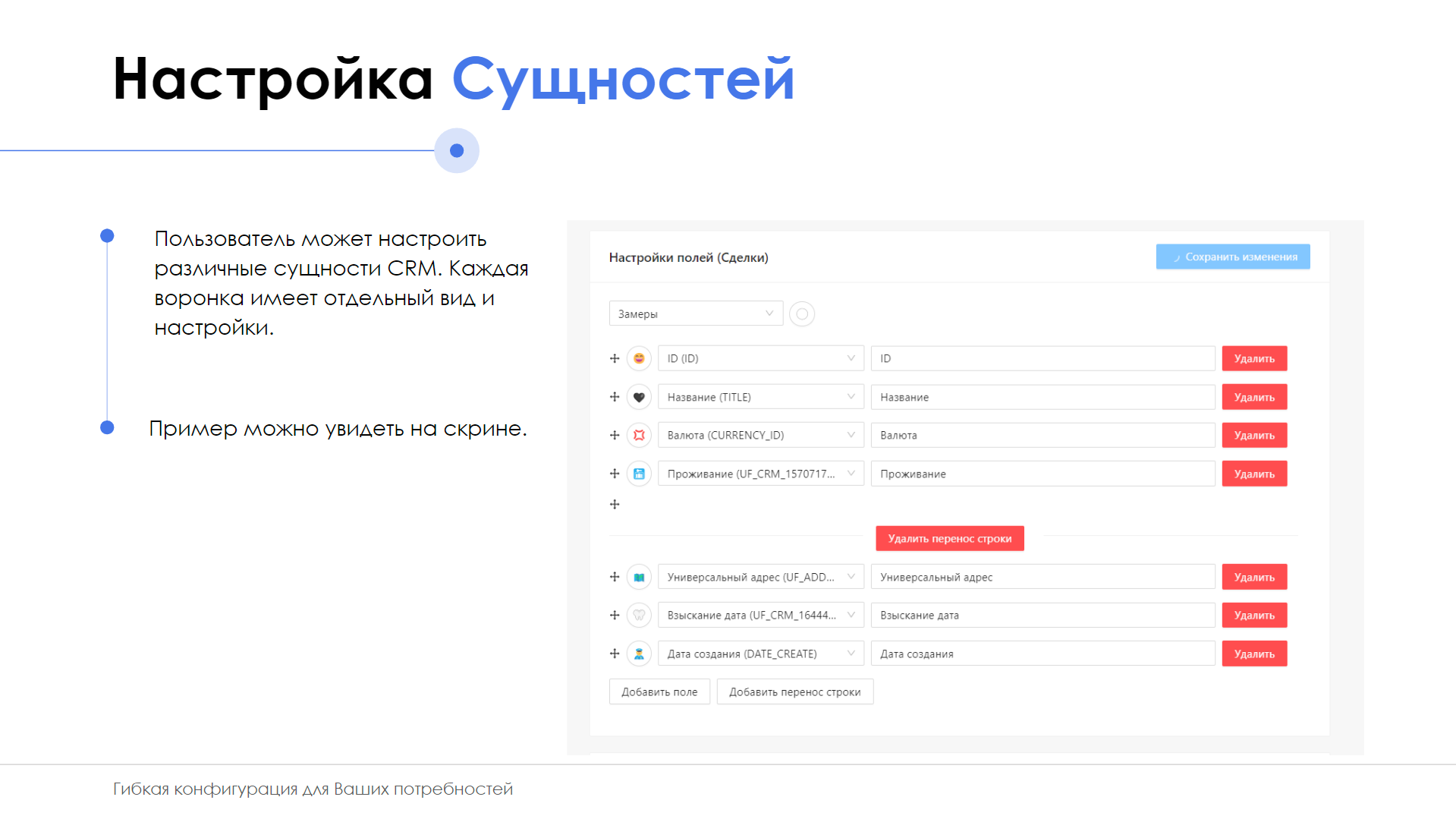
Task: Click footer text Гибкая конфигурация для Ваших потребностей
Action: pyautogui.click(x=313, y=789)
